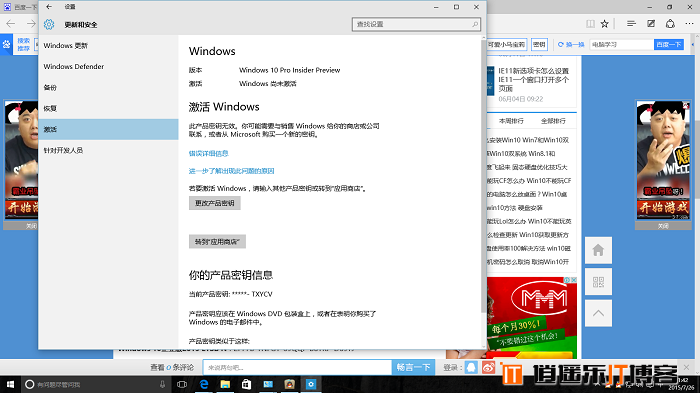700x393 pixels.
Task: Click the back arrow in Settings window
Action: point(49,7)
